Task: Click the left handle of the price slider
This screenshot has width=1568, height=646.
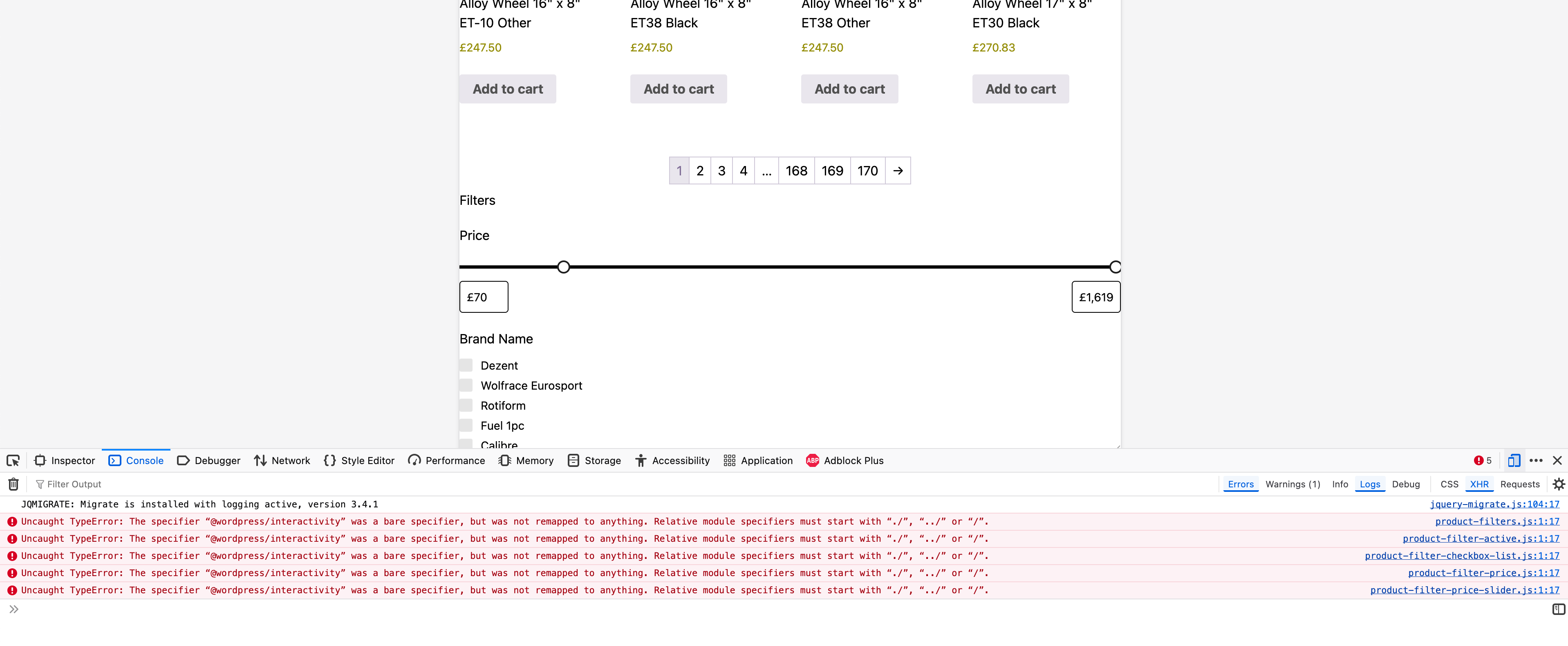Action: coord(563,266)
